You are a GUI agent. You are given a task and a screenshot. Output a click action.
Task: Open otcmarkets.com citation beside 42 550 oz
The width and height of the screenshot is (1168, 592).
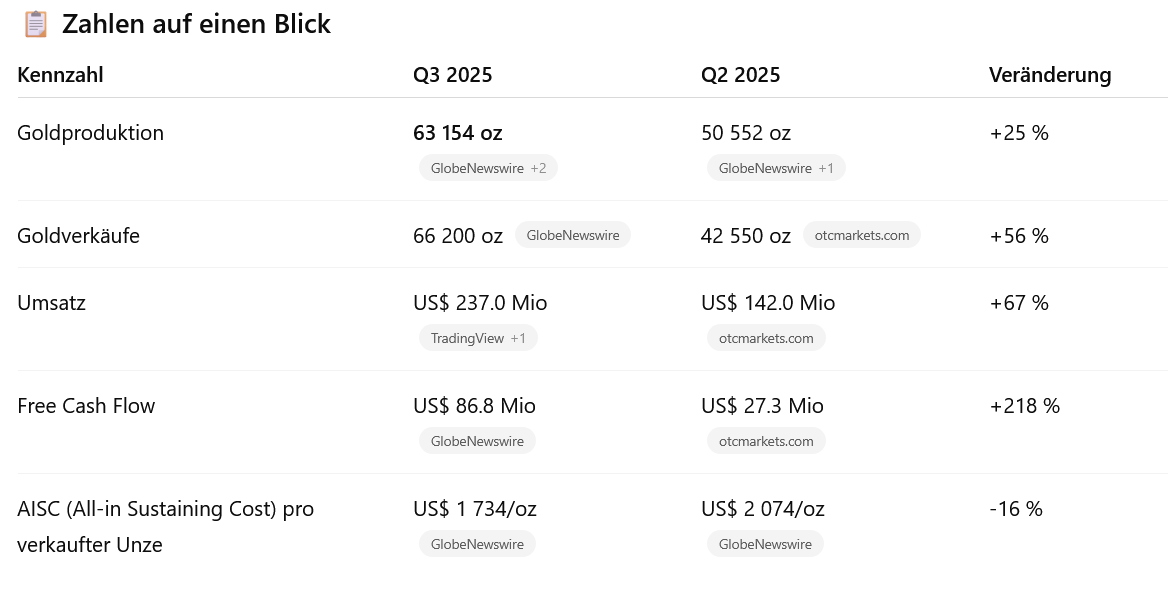[x=861, y=235]
